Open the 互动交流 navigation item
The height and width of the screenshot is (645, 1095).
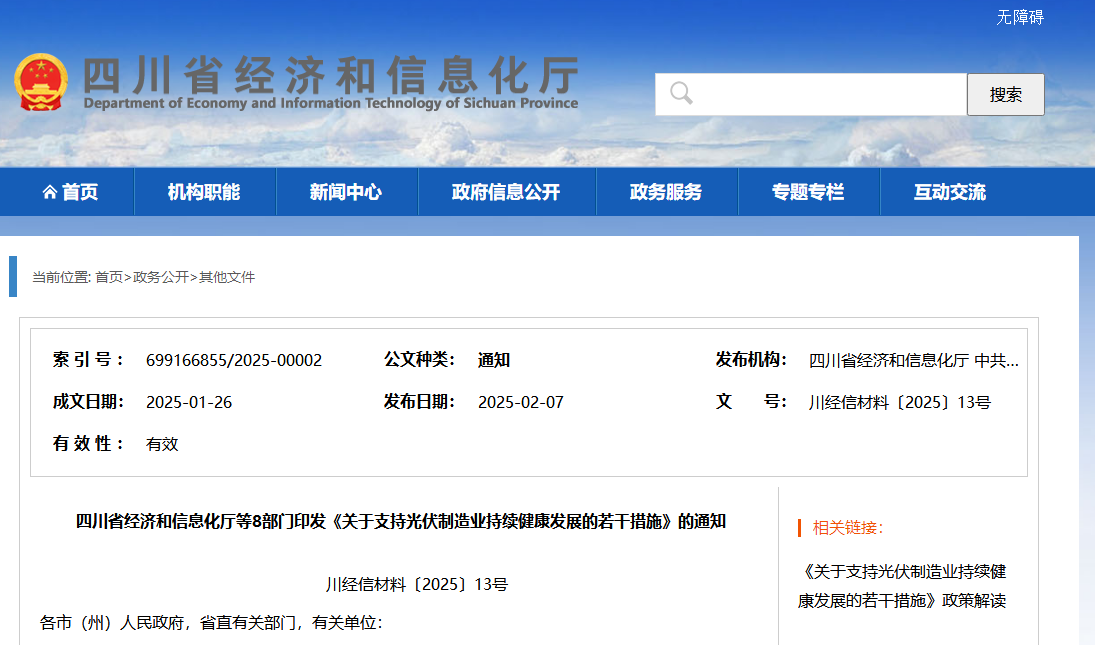950,192
